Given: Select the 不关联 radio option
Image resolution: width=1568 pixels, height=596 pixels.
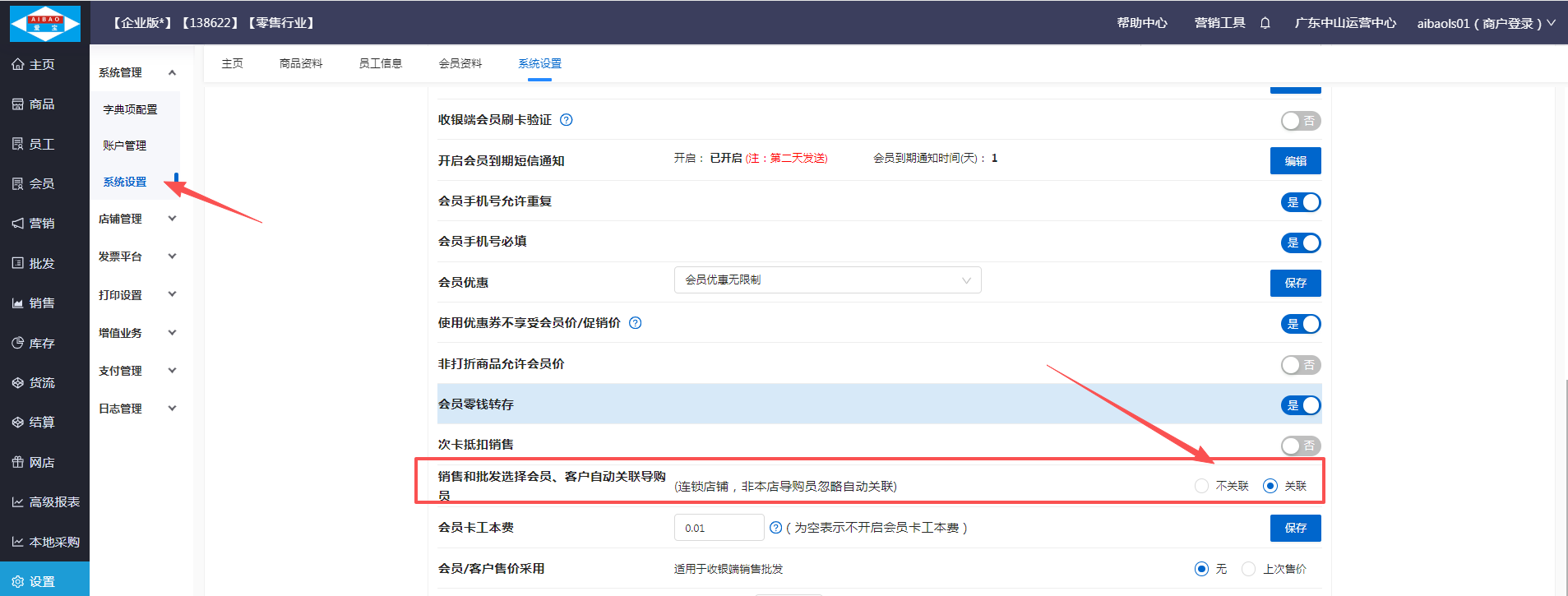Looking at the screenshot, I should (1202, 486).
